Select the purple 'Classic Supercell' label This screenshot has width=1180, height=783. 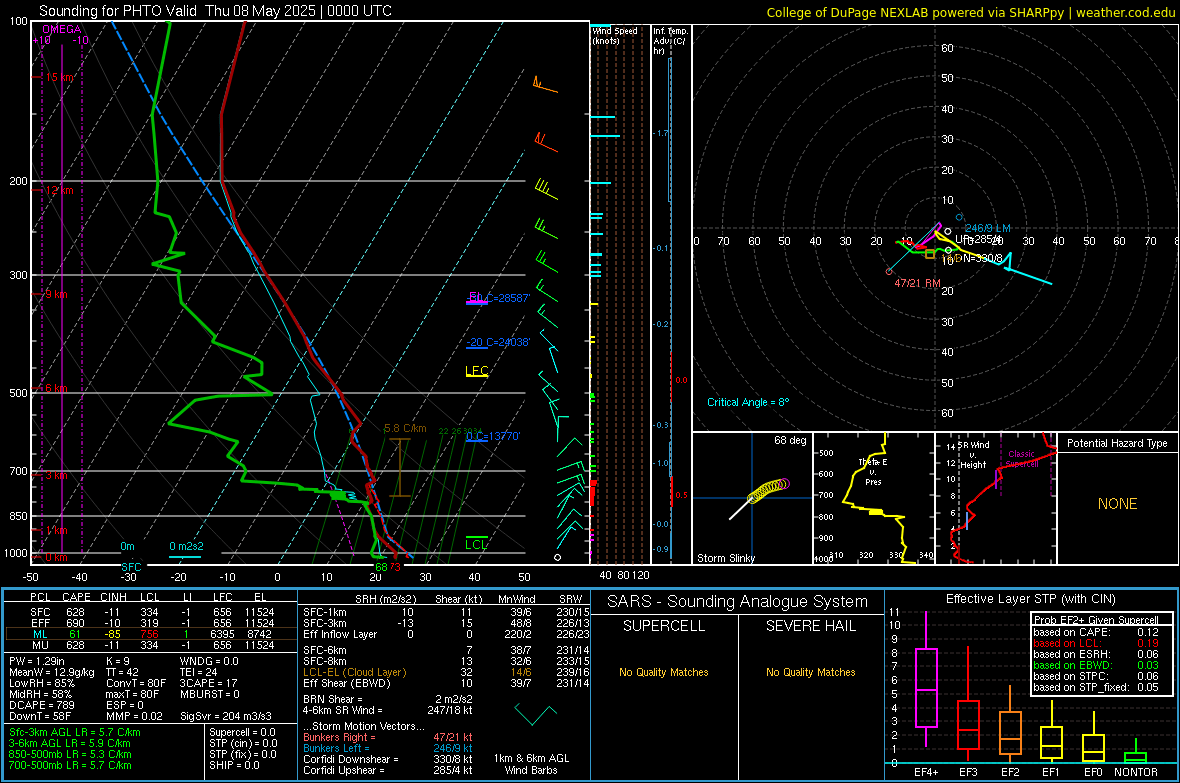[1021, 459]
